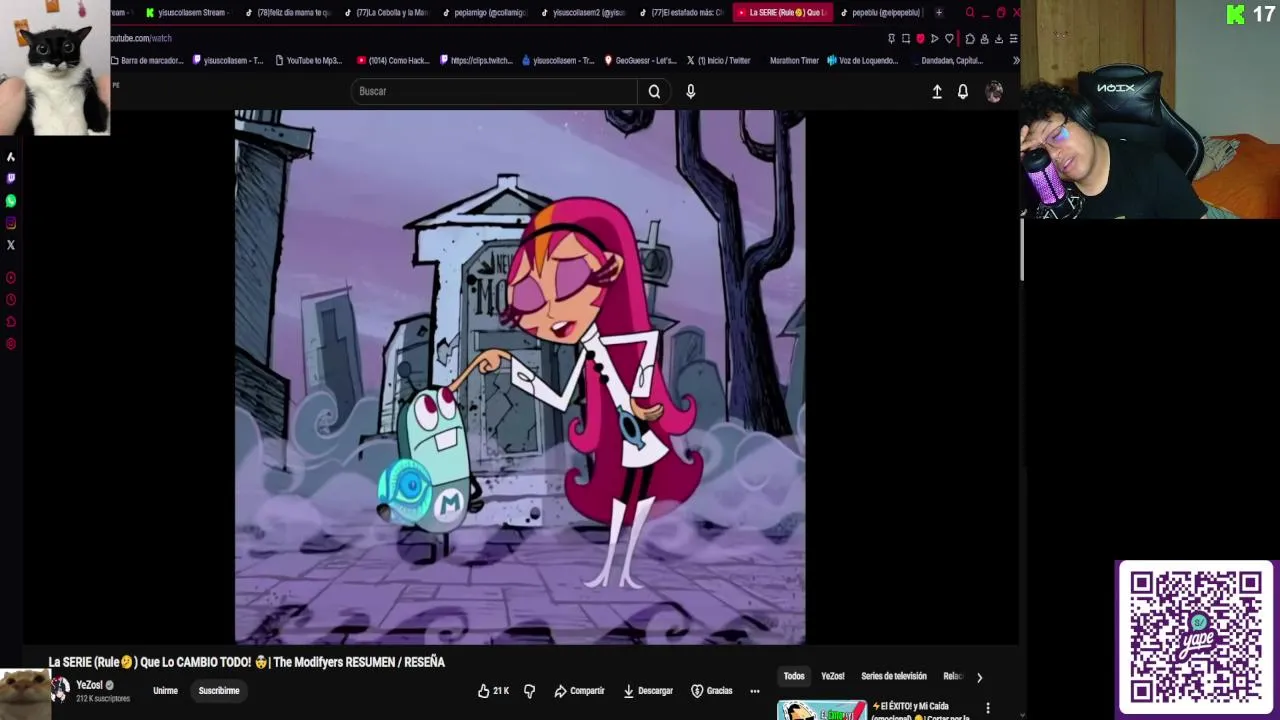
Task: Open the Dandadan, Capitul bookmark
Action: (951, 61)
